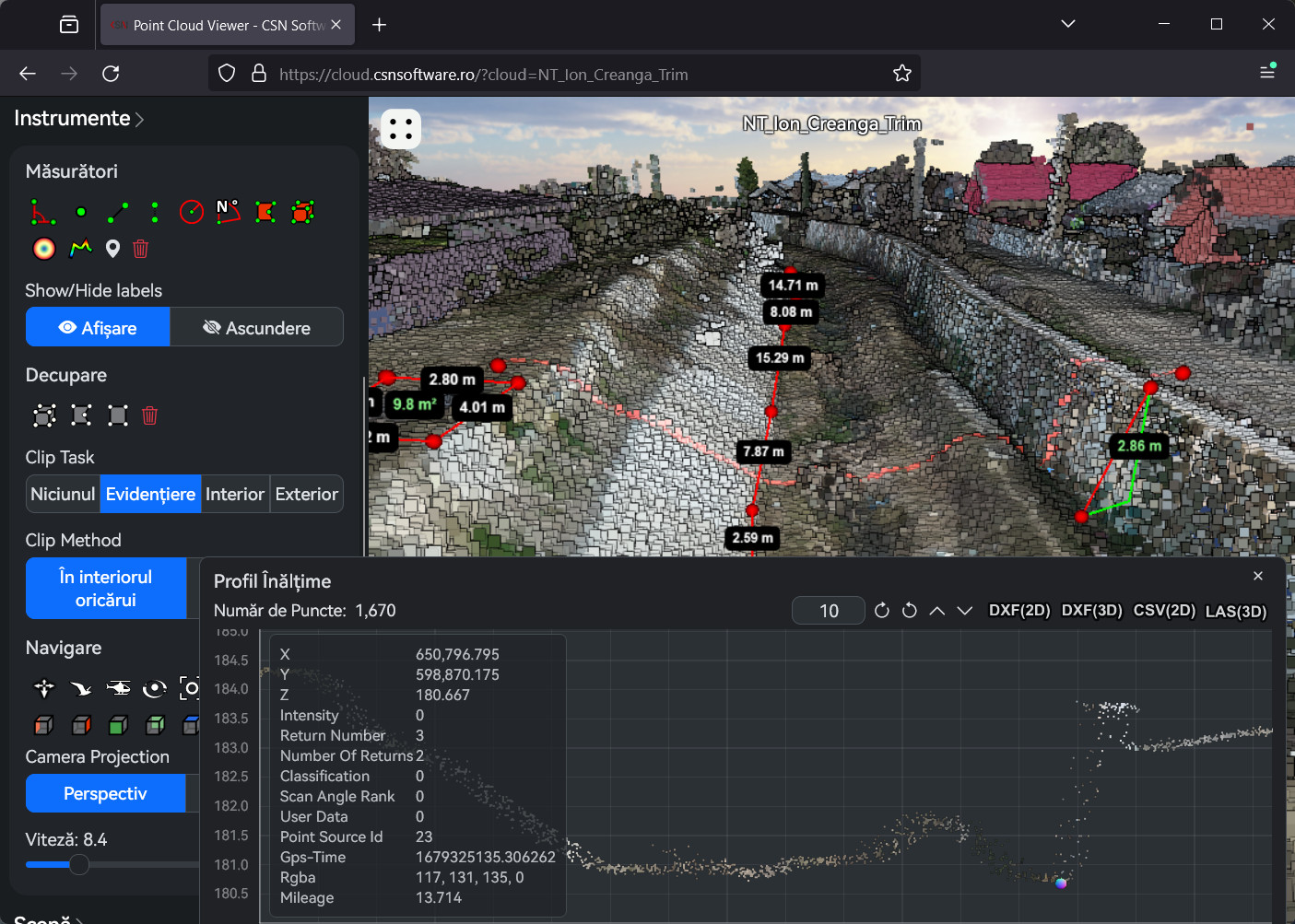Image resolution: width=1295 pixels, height=924 pixels.
Task: Add an annotation with the pin tool
Action: (112, 248)
